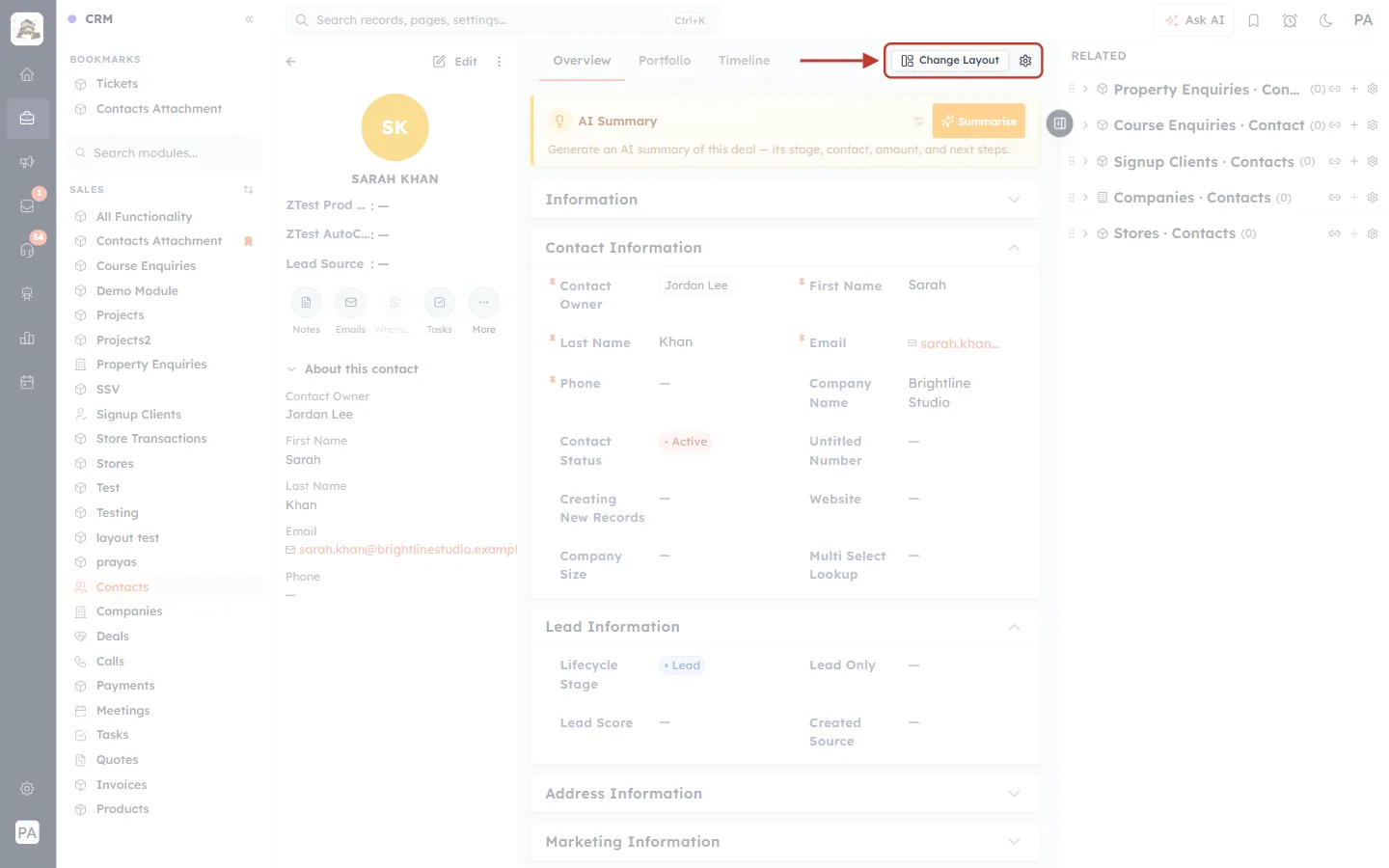Image resolution: width=1389 pixels, height=868 pixels.
Task: Open the home icon in left rail
Action: pos(27,74)
